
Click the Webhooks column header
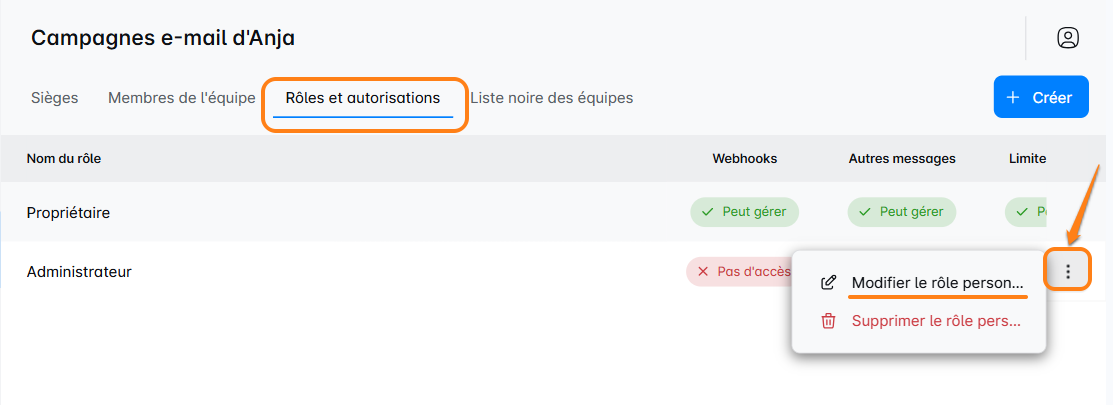click(744, 158)
